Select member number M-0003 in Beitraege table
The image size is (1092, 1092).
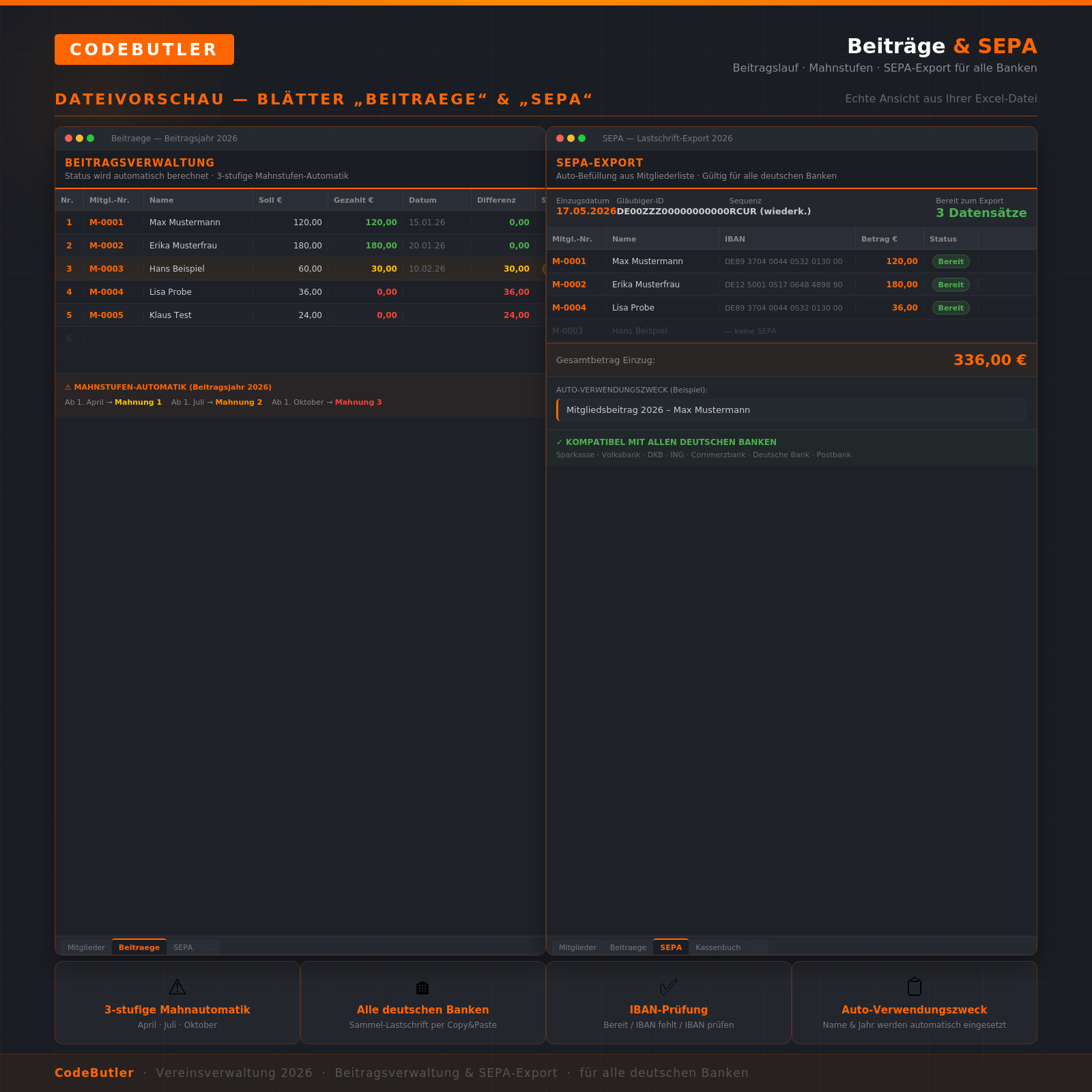[106, 269]
